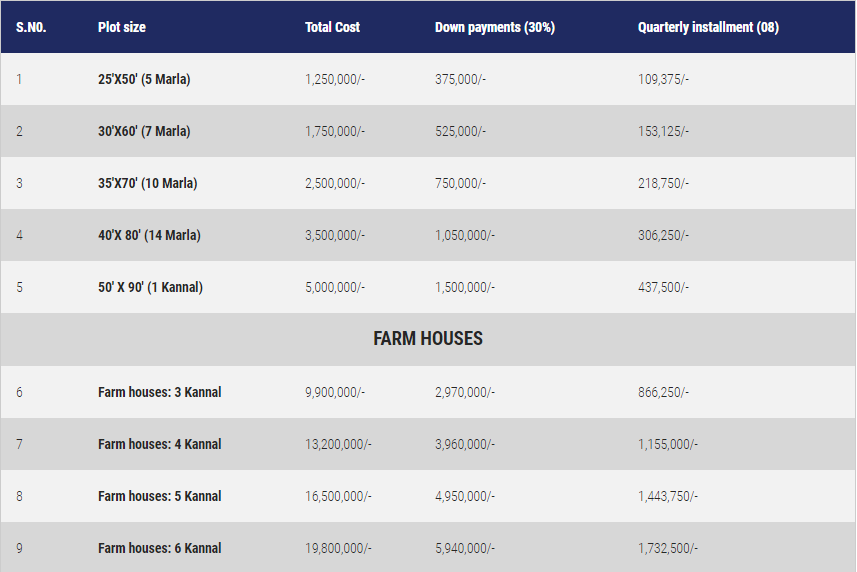Screen dimensions: 857x572
Task: Select Farm houses: 3 Kannal row
Action: [159, 392]
